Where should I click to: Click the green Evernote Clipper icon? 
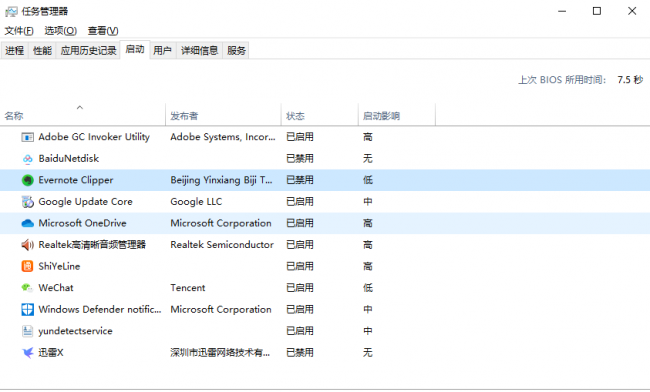tap(27, 180)
